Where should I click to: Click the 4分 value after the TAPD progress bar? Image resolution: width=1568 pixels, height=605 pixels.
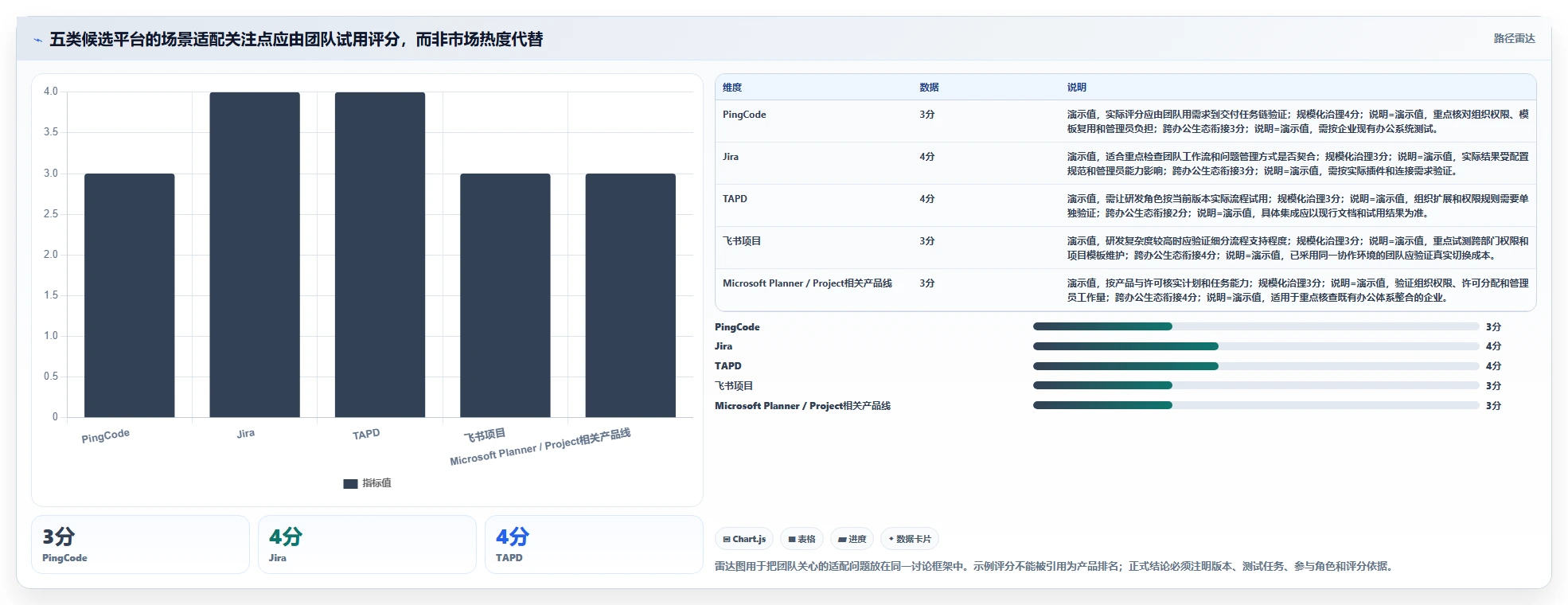pos(1493,366)
